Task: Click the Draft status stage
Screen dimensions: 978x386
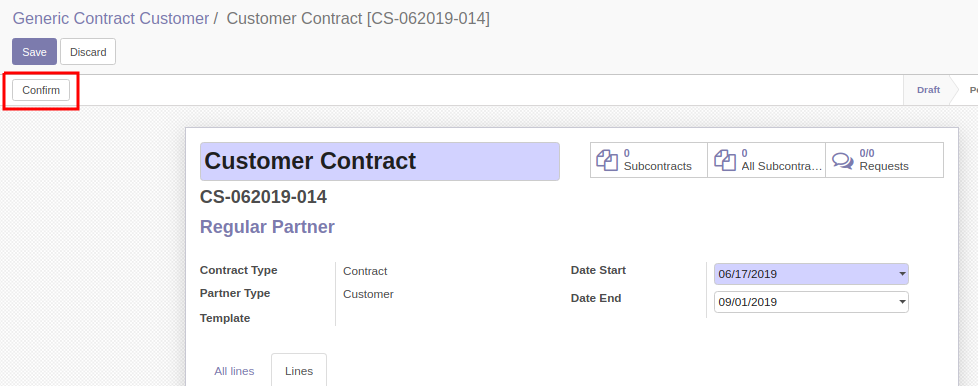Action: pos(928,90)
